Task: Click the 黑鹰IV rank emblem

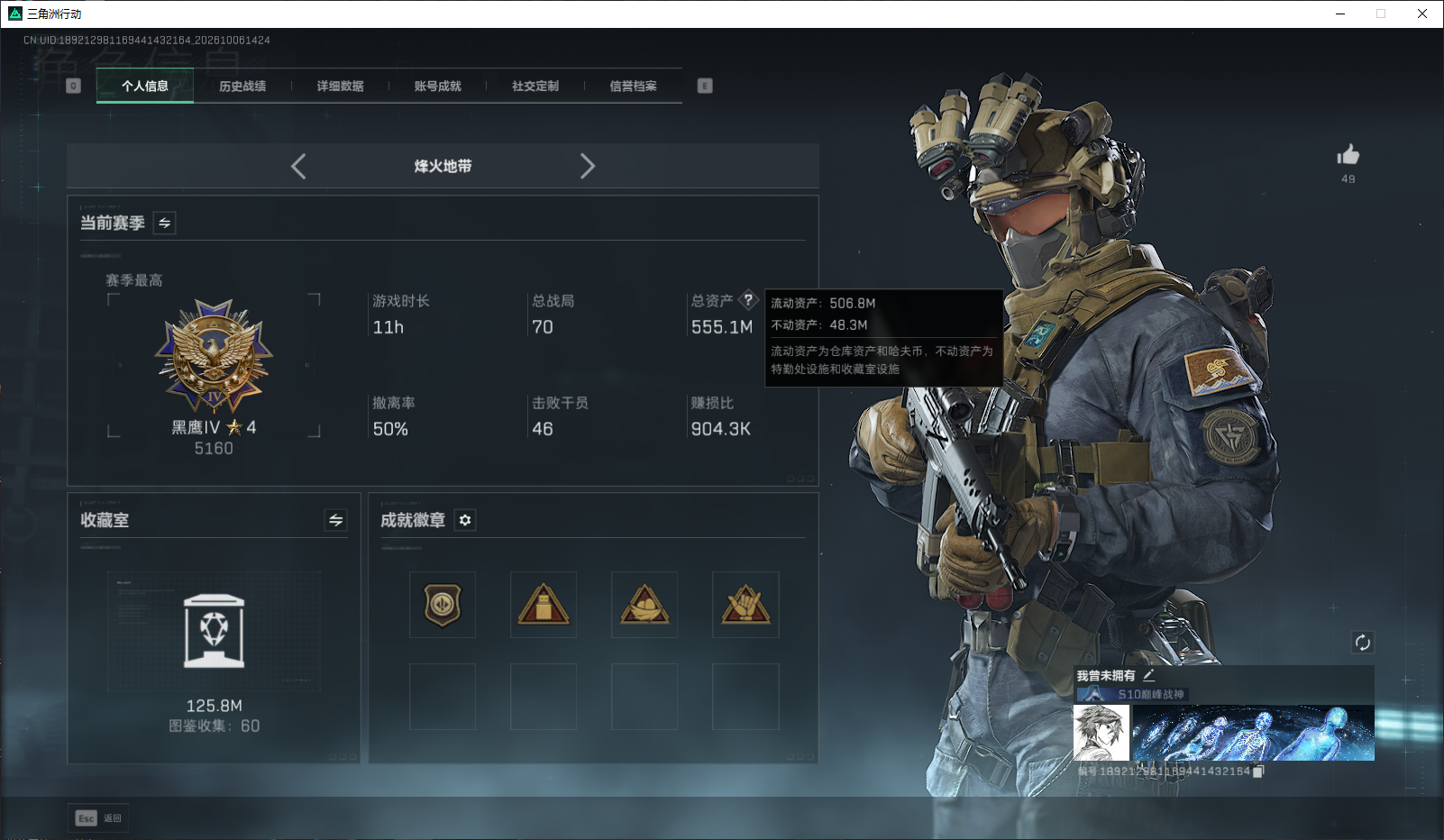Action: coord(214,357)
